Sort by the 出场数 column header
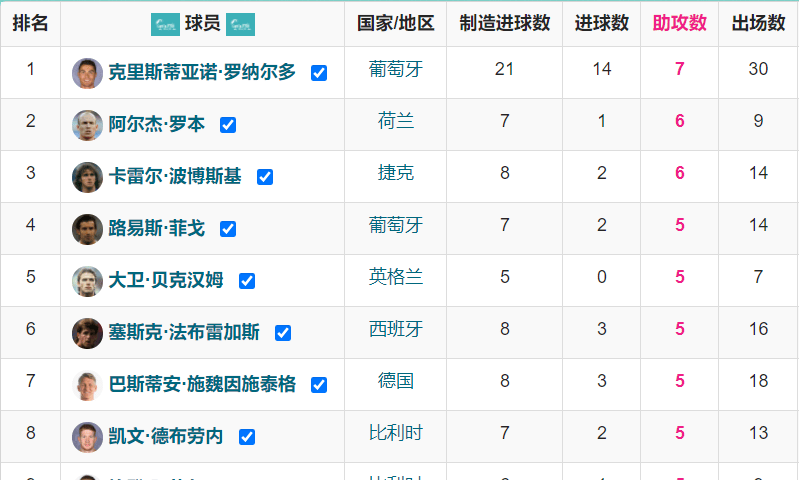 point(758,23)
